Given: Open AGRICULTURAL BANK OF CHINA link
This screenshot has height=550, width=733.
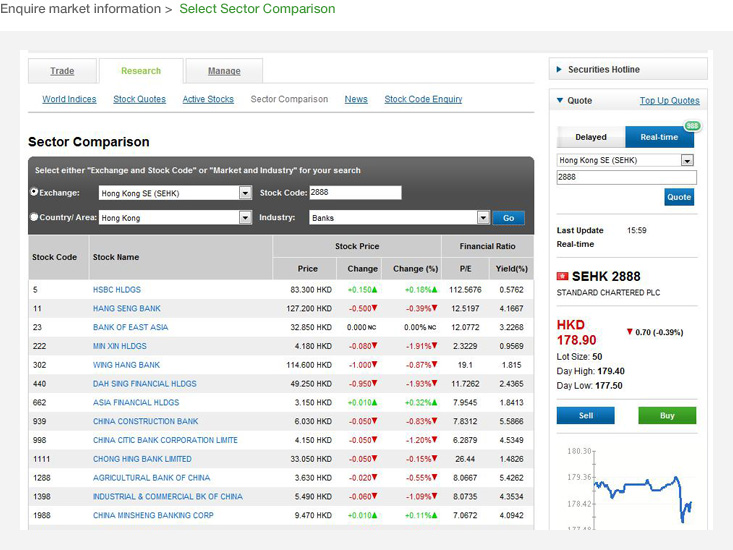Looking at the screenshot, I should [x=151, y=478].
